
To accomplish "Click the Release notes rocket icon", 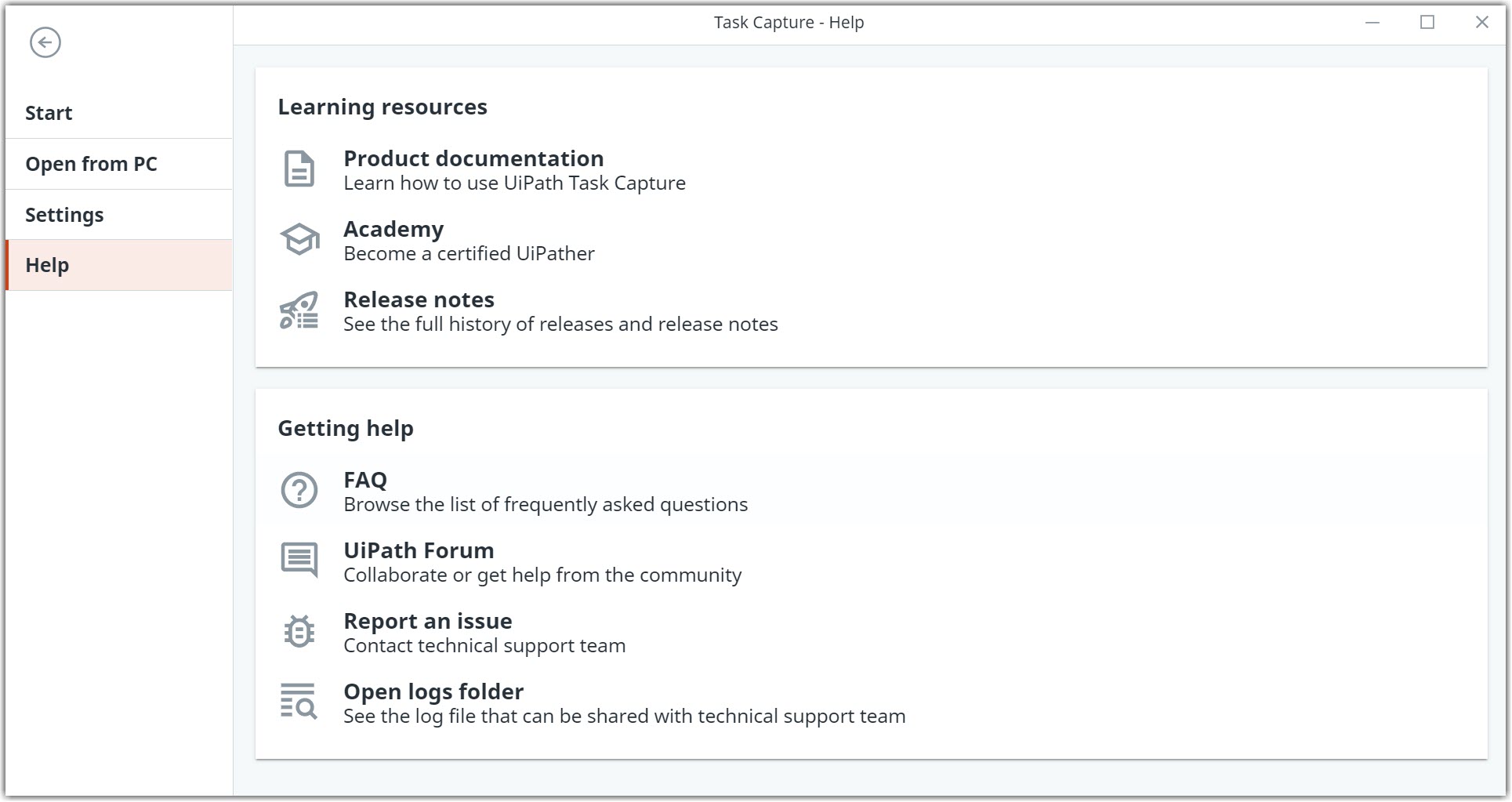I will tap(299, 309).
